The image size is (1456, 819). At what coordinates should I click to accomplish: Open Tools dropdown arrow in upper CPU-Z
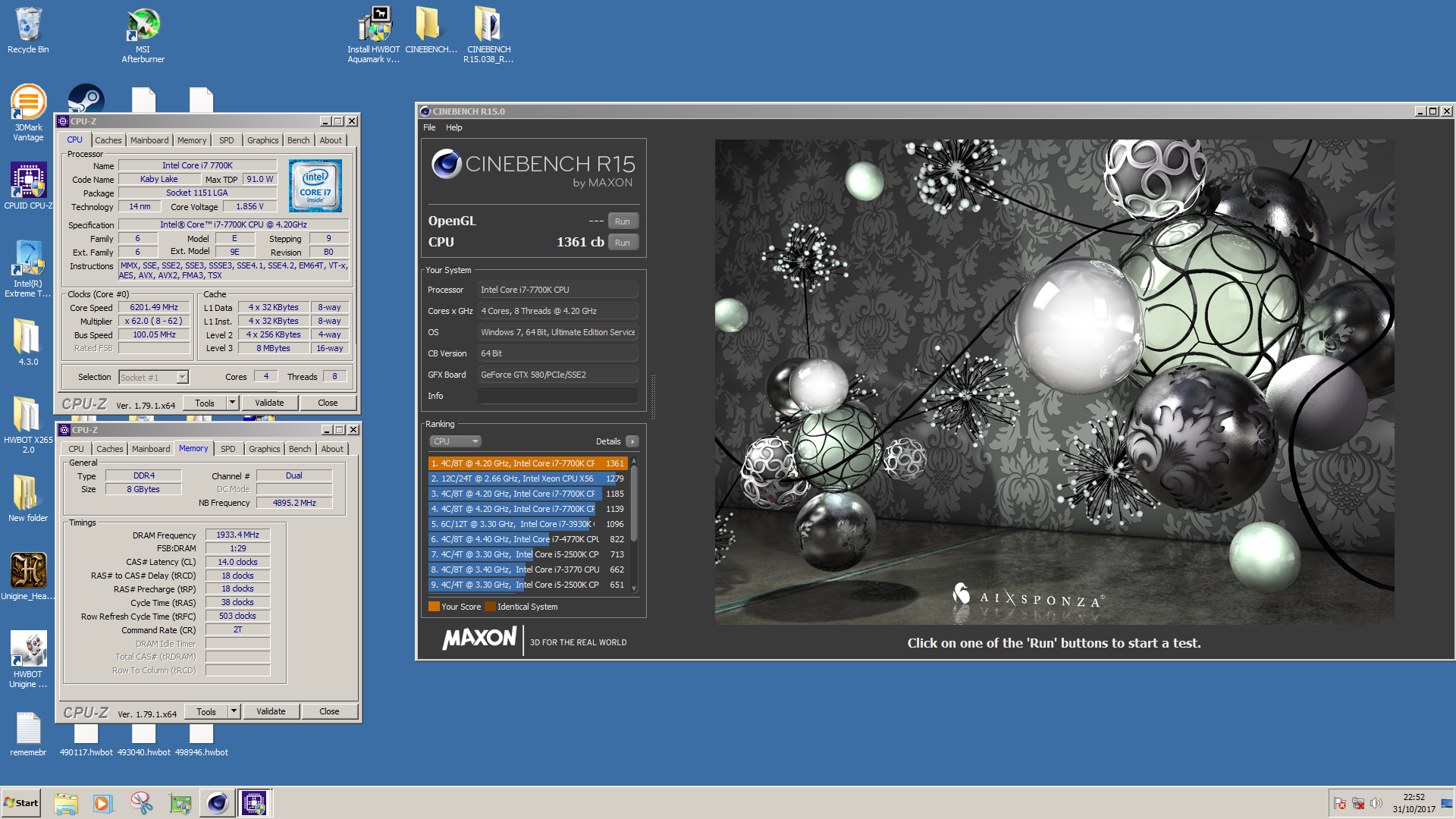232,403
